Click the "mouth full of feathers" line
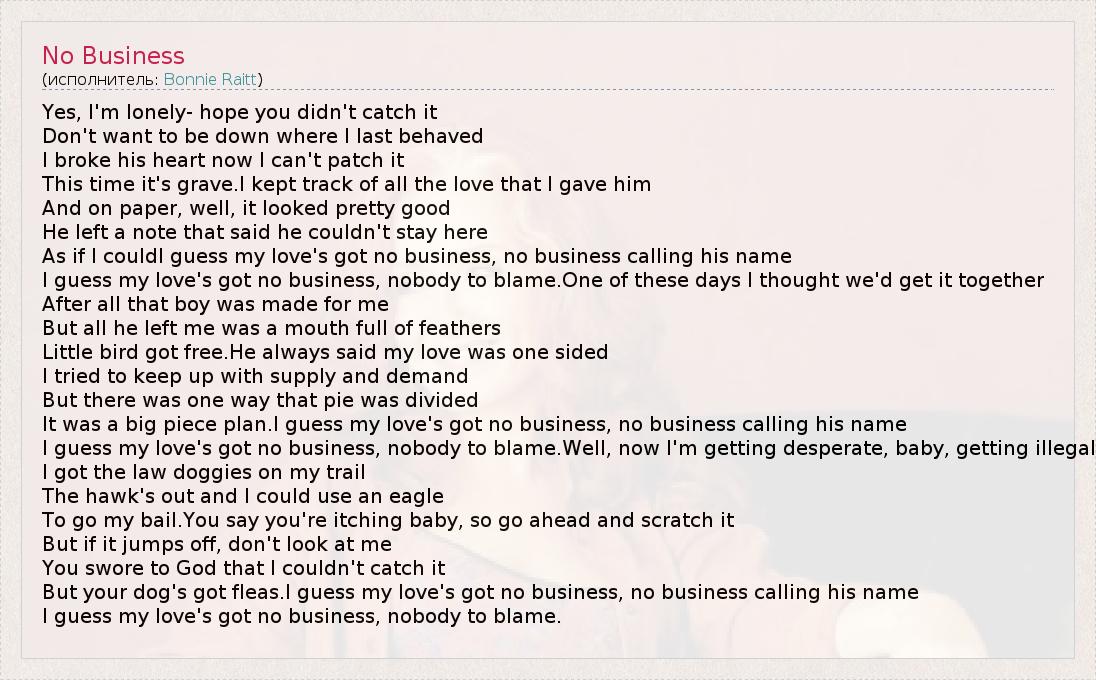The width and height of the screenshot is (1096, 680). click(x=271, y=328)
